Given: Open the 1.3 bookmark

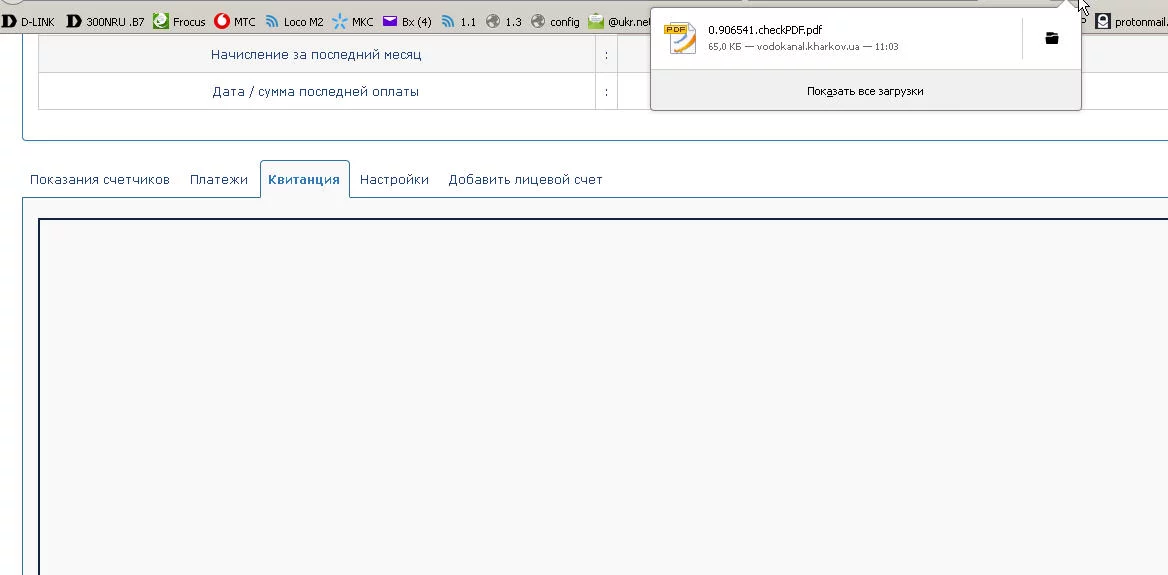Looking at the screenshot, I should coord(504,22).
